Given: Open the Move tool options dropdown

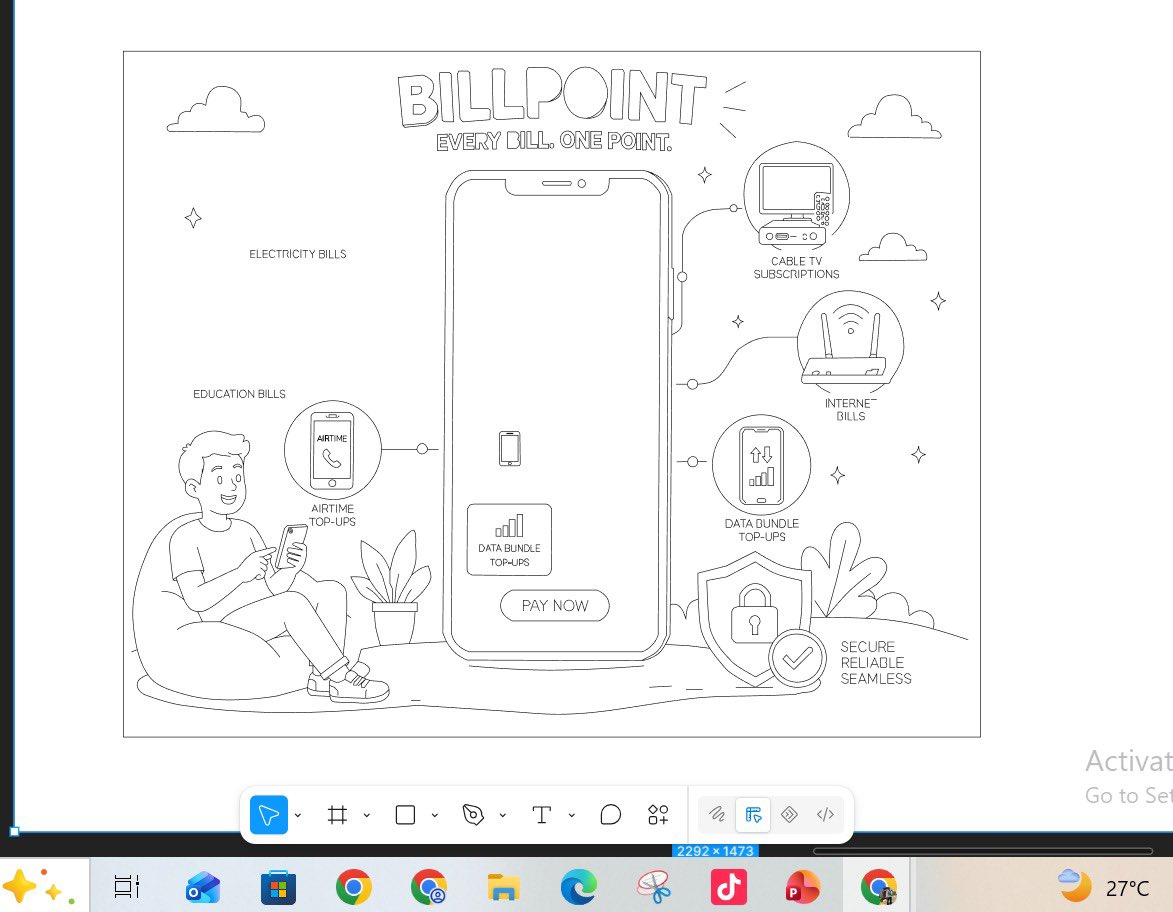Looking at the screenshot, I should point(298,815).
